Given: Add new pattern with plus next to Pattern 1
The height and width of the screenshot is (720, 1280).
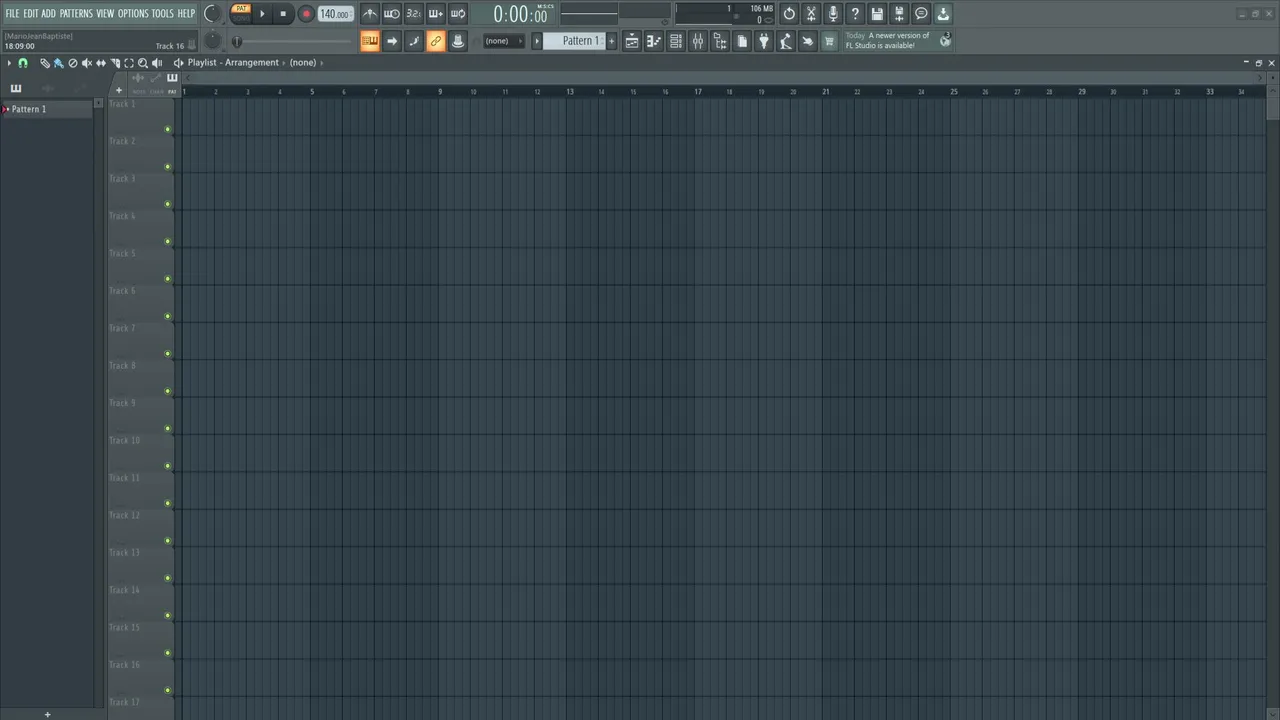Looking at the screenshot, I should [612, 41].
